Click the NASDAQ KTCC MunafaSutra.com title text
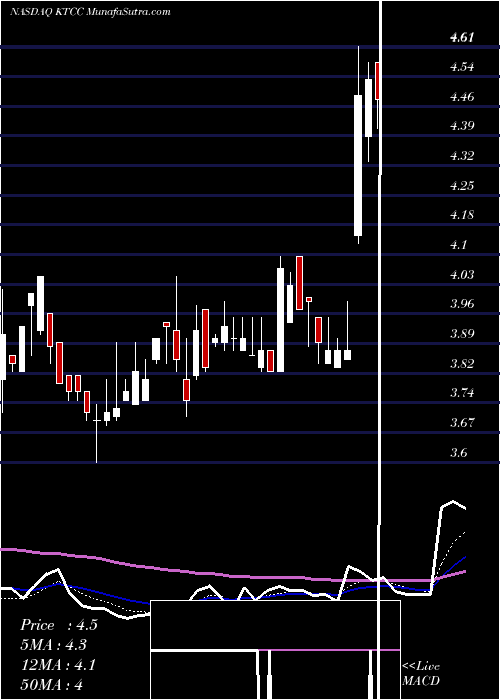The width and height of the screenshot is (500, 700). [90, 12]
